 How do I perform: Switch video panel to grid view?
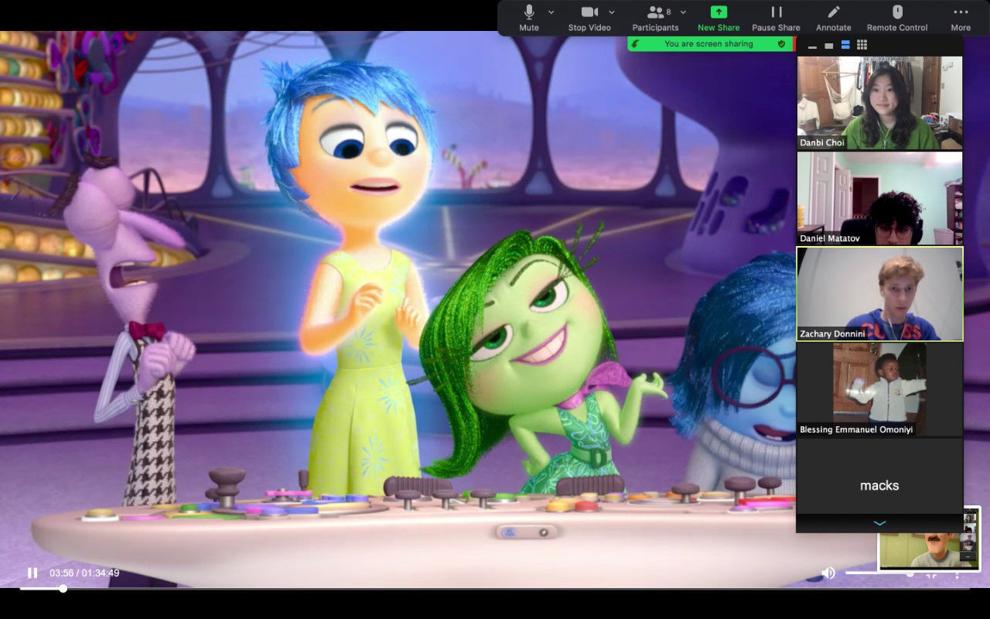point(862,45)
